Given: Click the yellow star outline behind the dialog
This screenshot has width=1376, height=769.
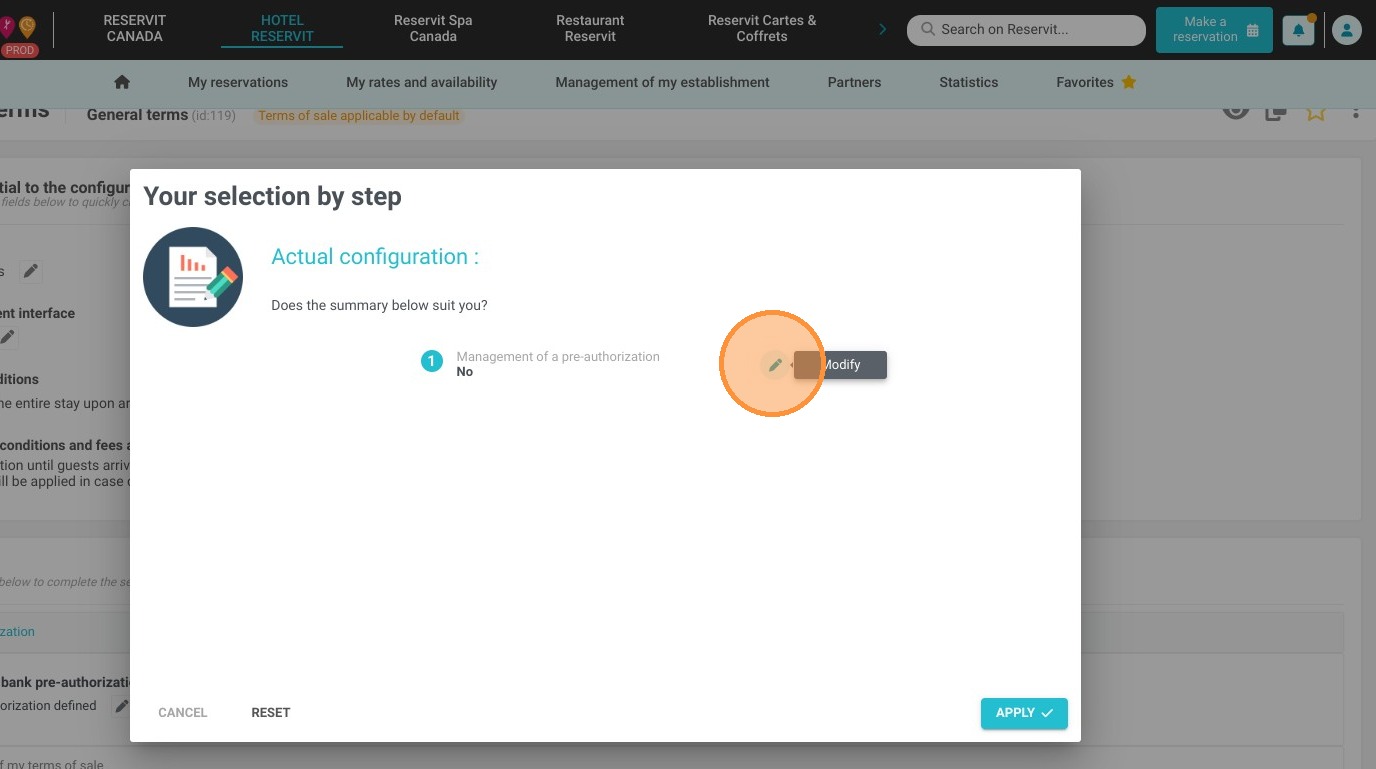Looking at the screenshot, I should (1316, 112).
